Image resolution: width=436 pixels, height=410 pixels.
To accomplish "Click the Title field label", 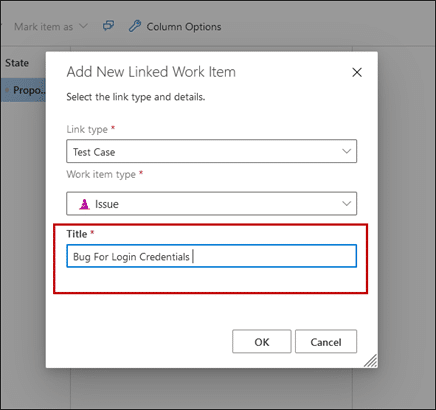I will pyautogui.click(x=77, y=234).
